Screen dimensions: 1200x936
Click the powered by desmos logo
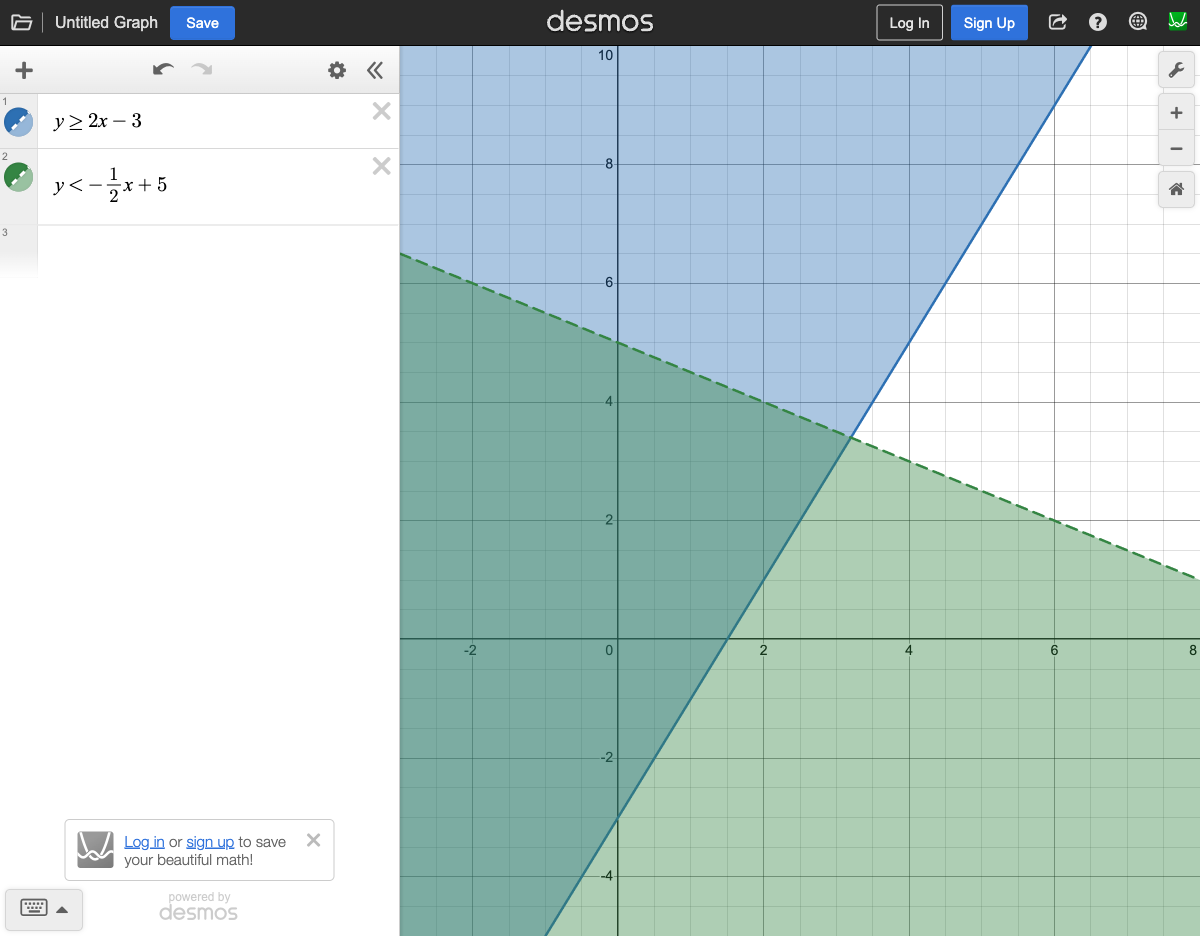(199, 907)
